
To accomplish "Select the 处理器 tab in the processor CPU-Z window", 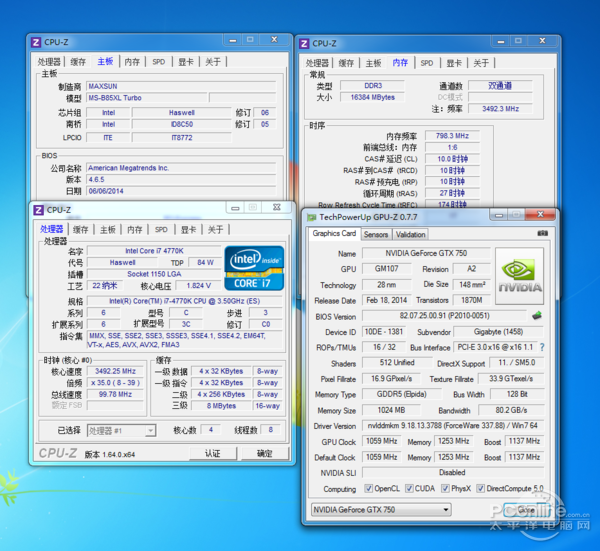I will click(52, 229).
